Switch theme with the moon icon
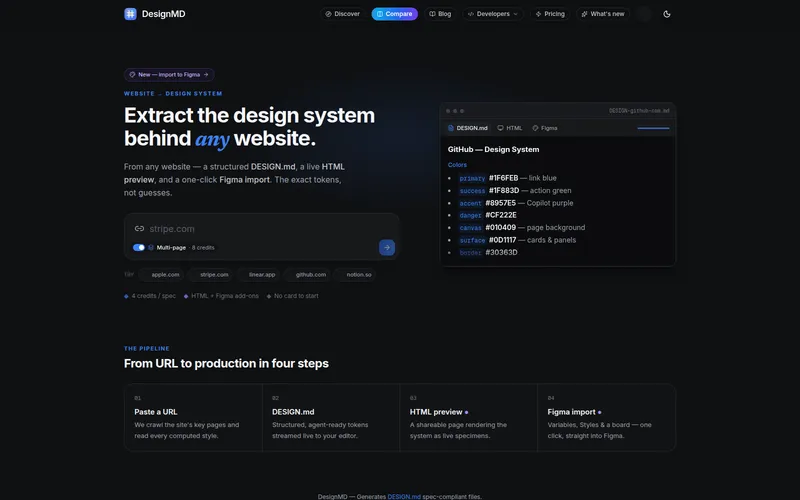Viewport: 800px width, 500px height. coord(666,14)
